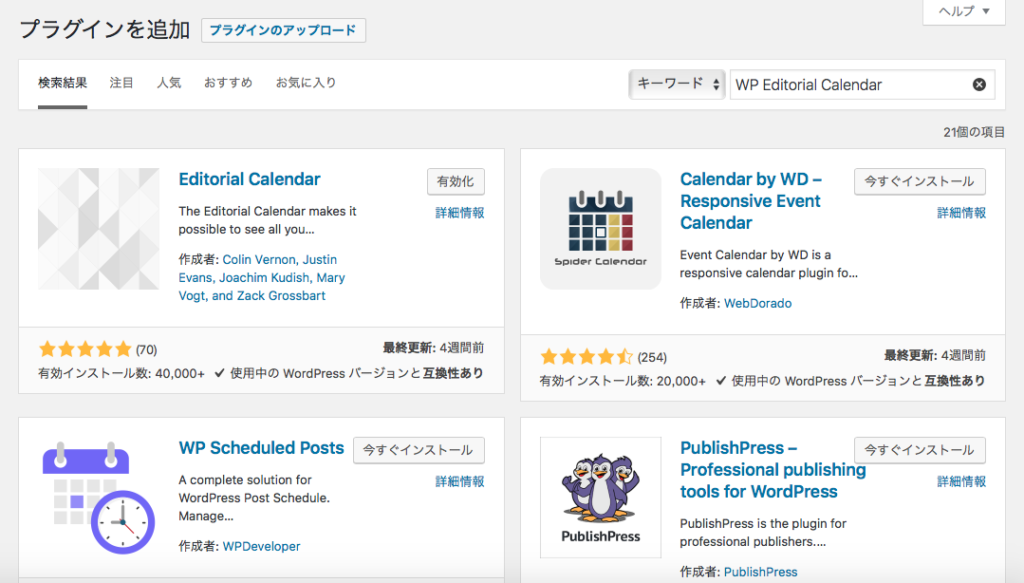Image resolution: width=1024 pixels, height=583 pixels.
Task: Open the WP Scheduled Posts title link
Action: pyautogui.click(x=261, y=448)
